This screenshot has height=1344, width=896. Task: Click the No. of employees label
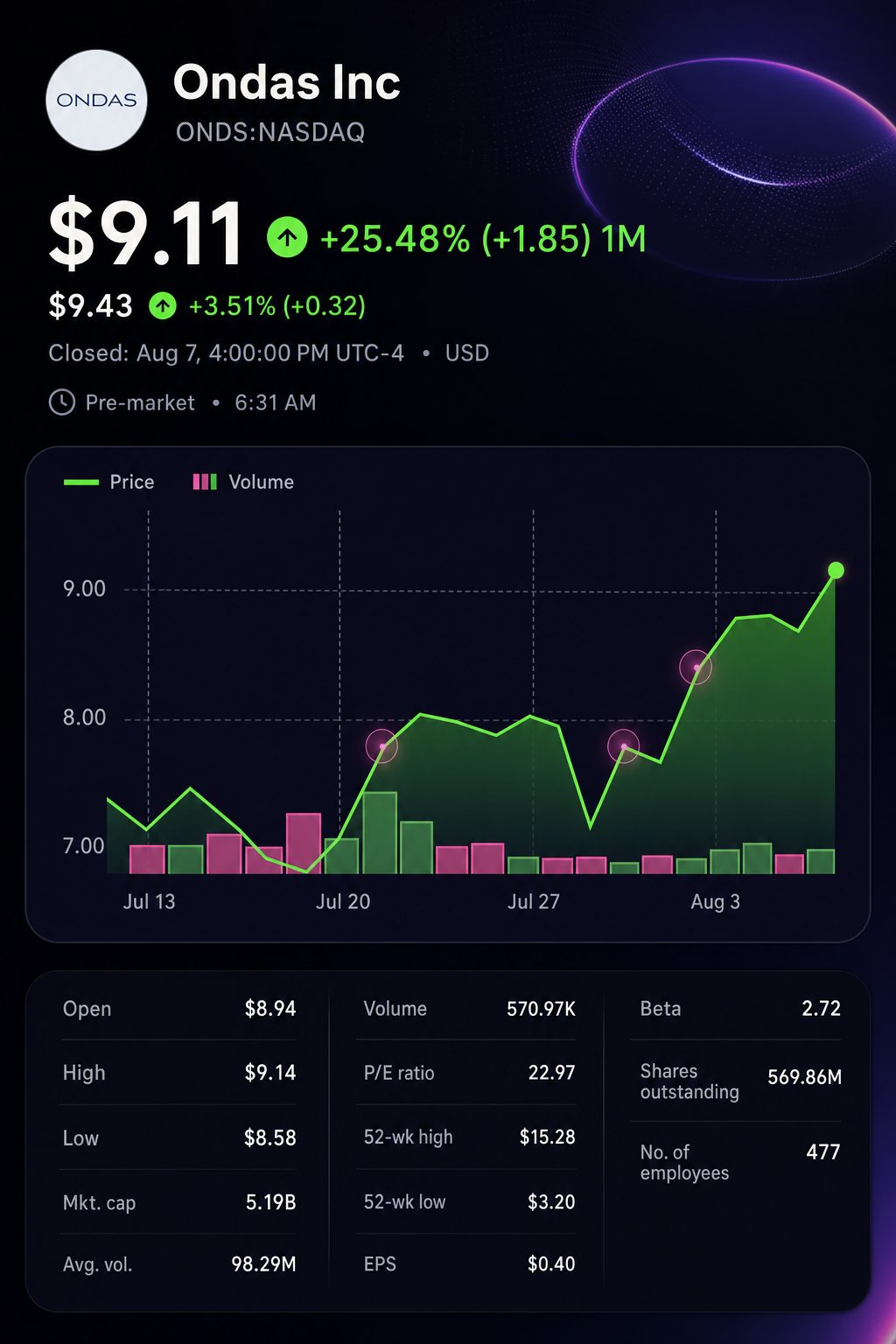pyautogui.click(x=684, y=1162)
